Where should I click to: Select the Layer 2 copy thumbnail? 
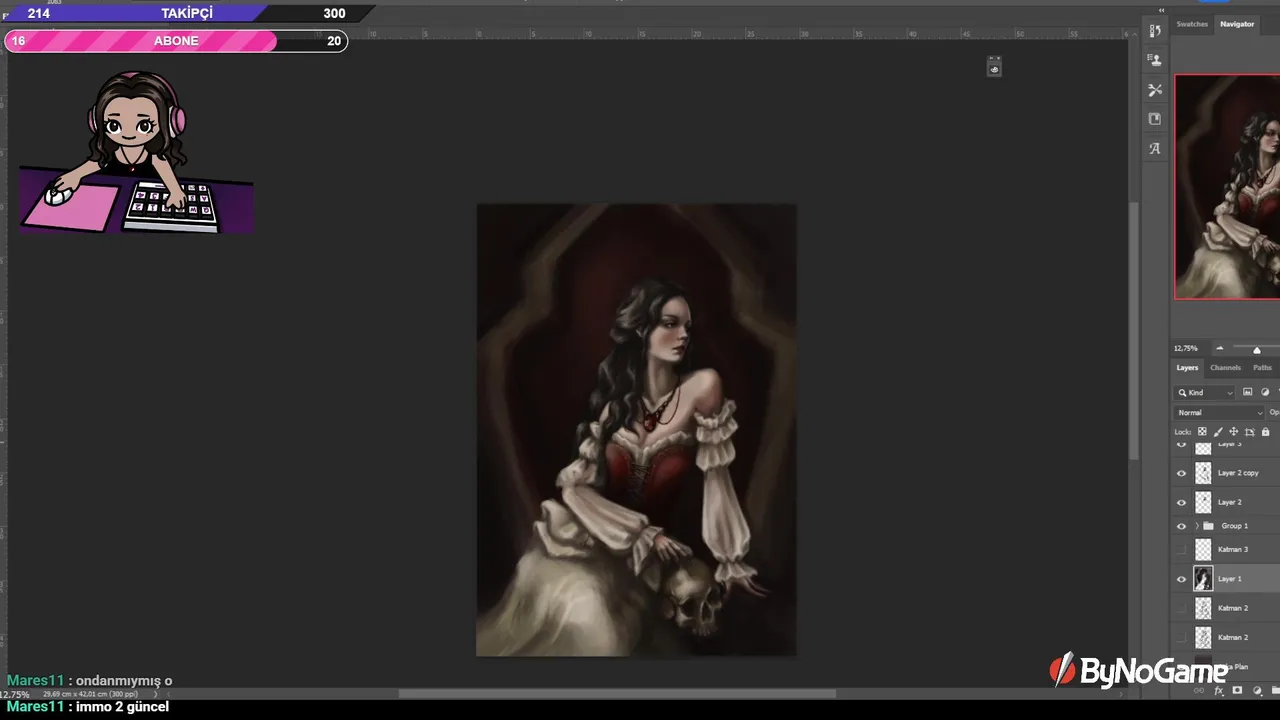pyautogui.click(x=1203, y=473)
